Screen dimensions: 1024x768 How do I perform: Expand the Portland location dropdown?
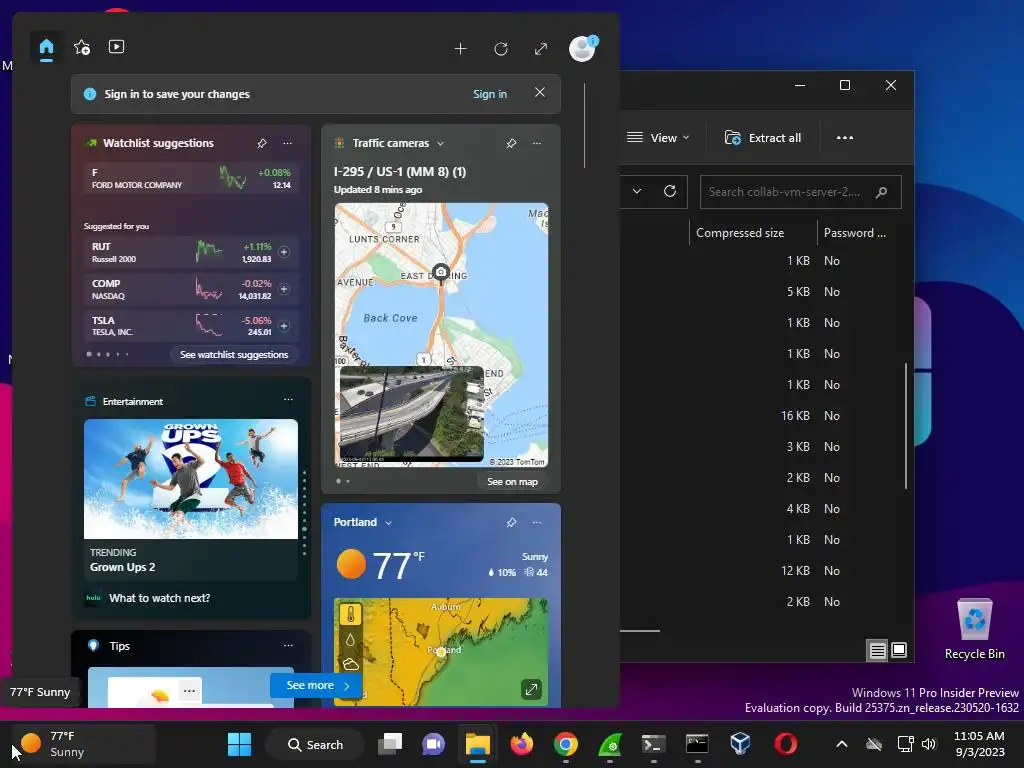coord(389,523)
